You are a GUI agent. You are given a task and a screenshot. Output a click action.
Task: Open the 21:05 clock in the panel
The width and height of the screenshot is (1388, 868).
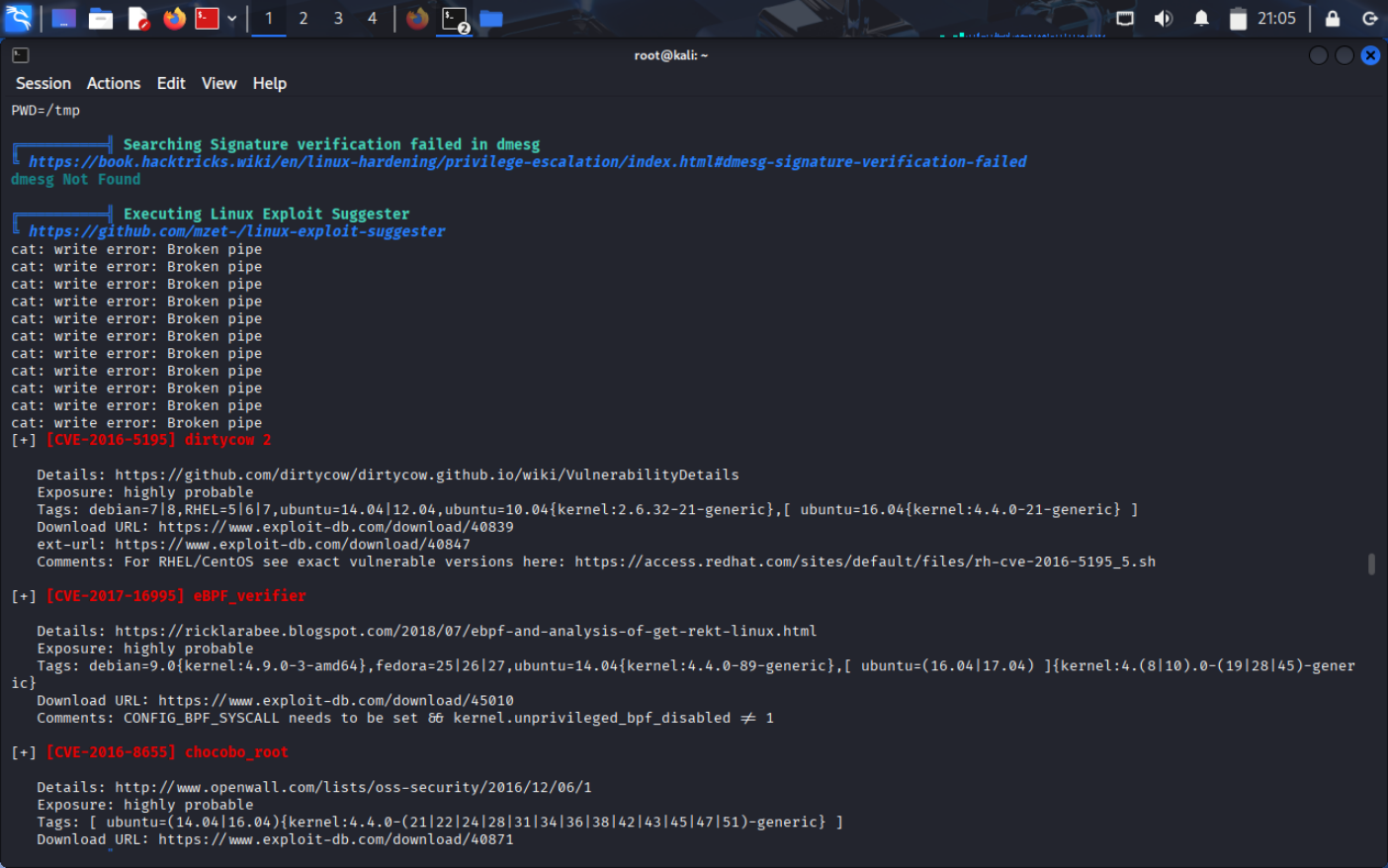pos(1276,18)
